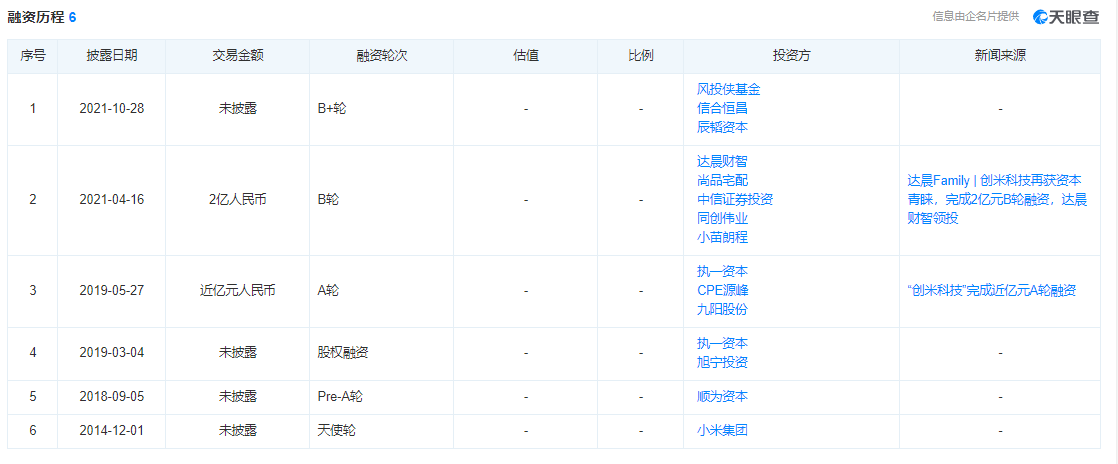The image size is (1118, 464).
Task: Click the 新闻来源 column header
Action: click(x=1000, y=56)
